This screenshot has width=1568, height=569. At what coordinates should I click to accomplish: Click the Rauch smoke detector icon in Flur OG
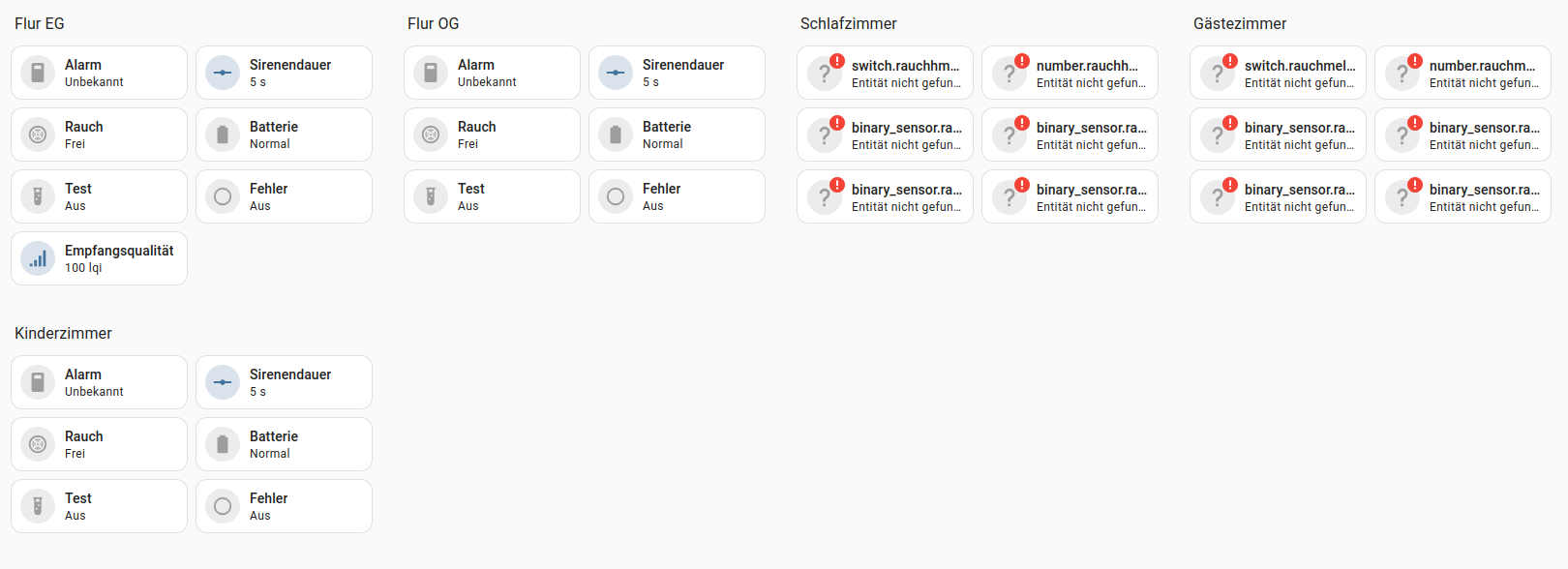(x=431, y=135)
